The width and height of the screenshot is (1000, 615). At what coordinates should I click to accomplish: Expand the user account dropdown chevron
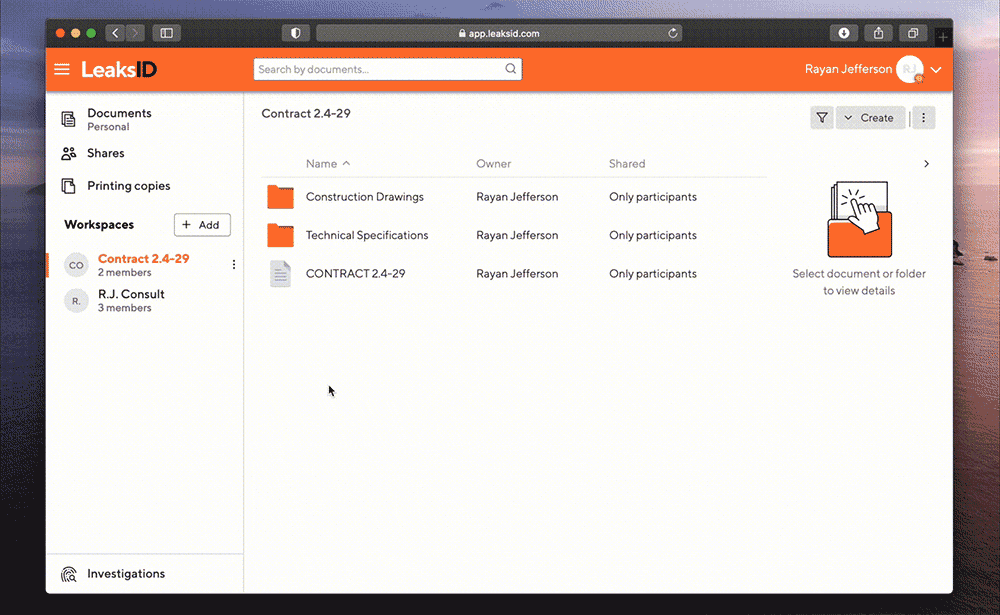[936, 70]
